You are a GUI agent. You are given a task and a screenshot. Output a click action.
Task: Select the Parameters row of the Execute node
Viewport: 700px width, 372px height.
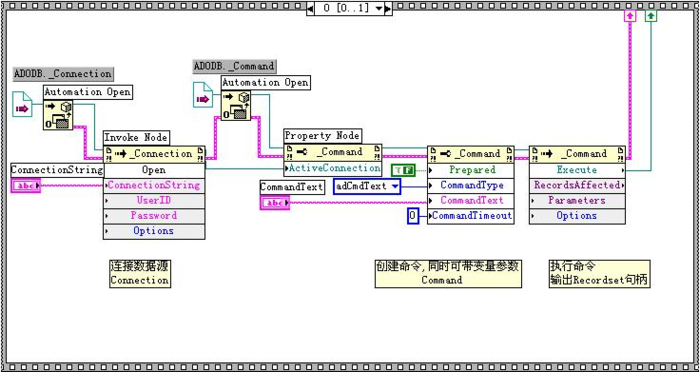point(577,201)
